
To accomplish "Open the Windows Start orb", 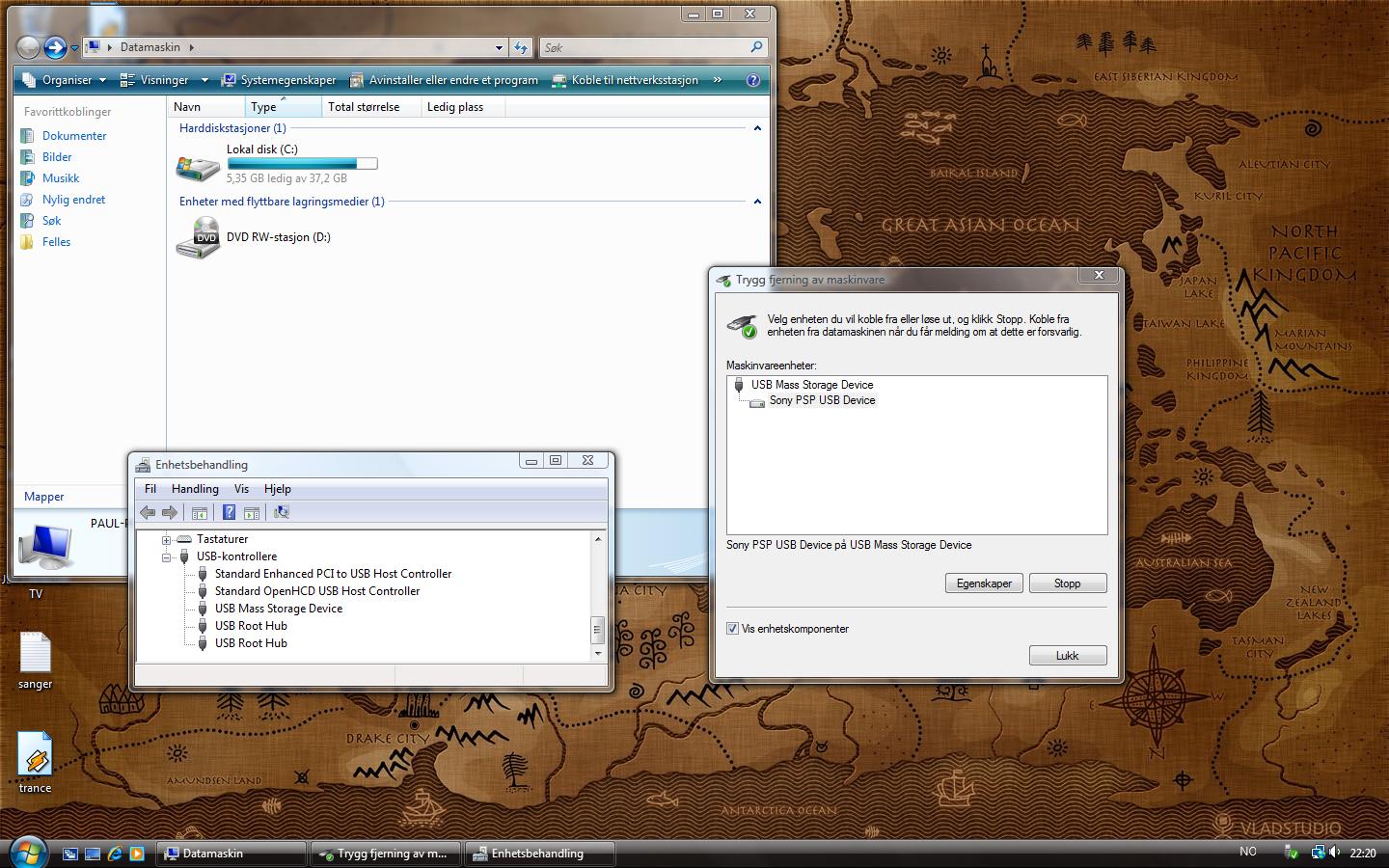I will tap(28, 852).
